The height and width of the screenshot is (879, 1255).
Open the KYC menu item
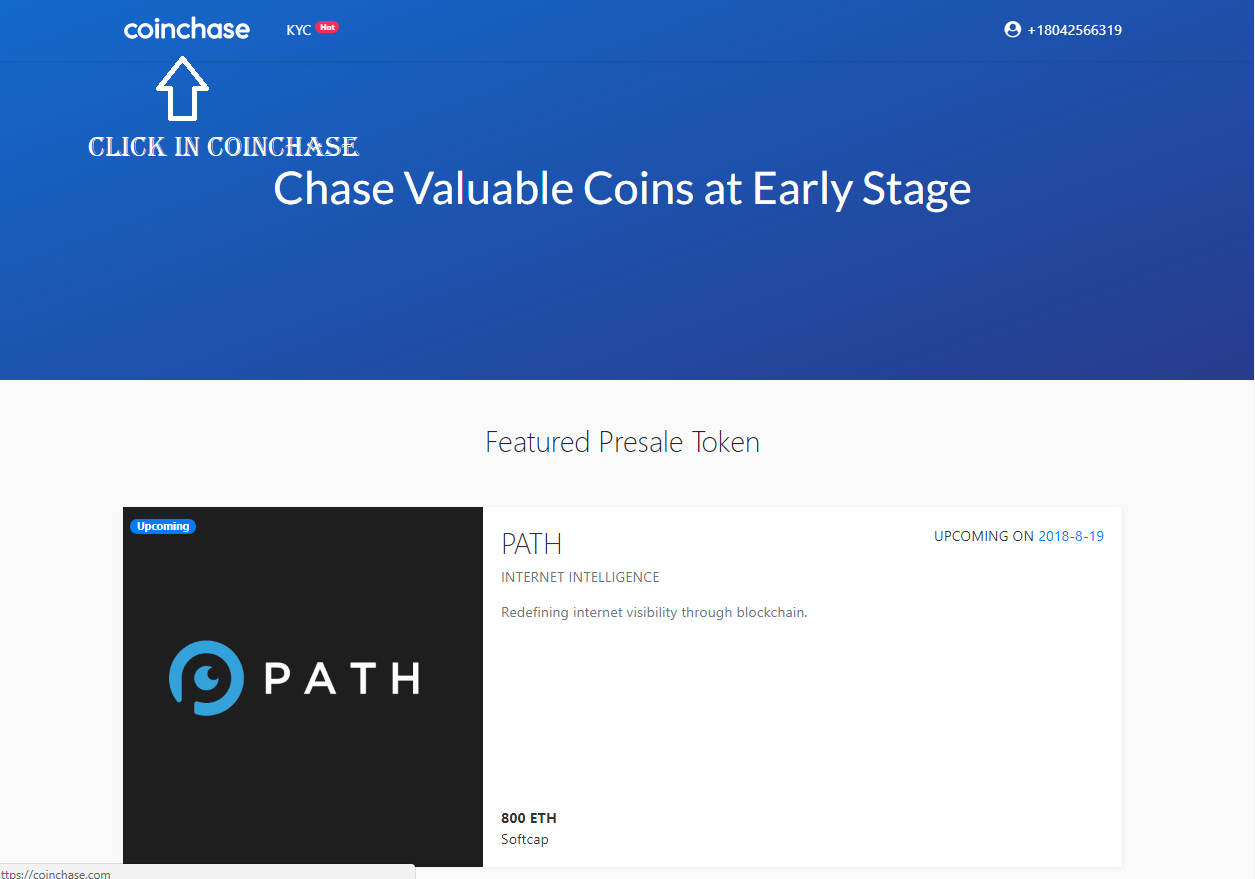coord(298,30)
